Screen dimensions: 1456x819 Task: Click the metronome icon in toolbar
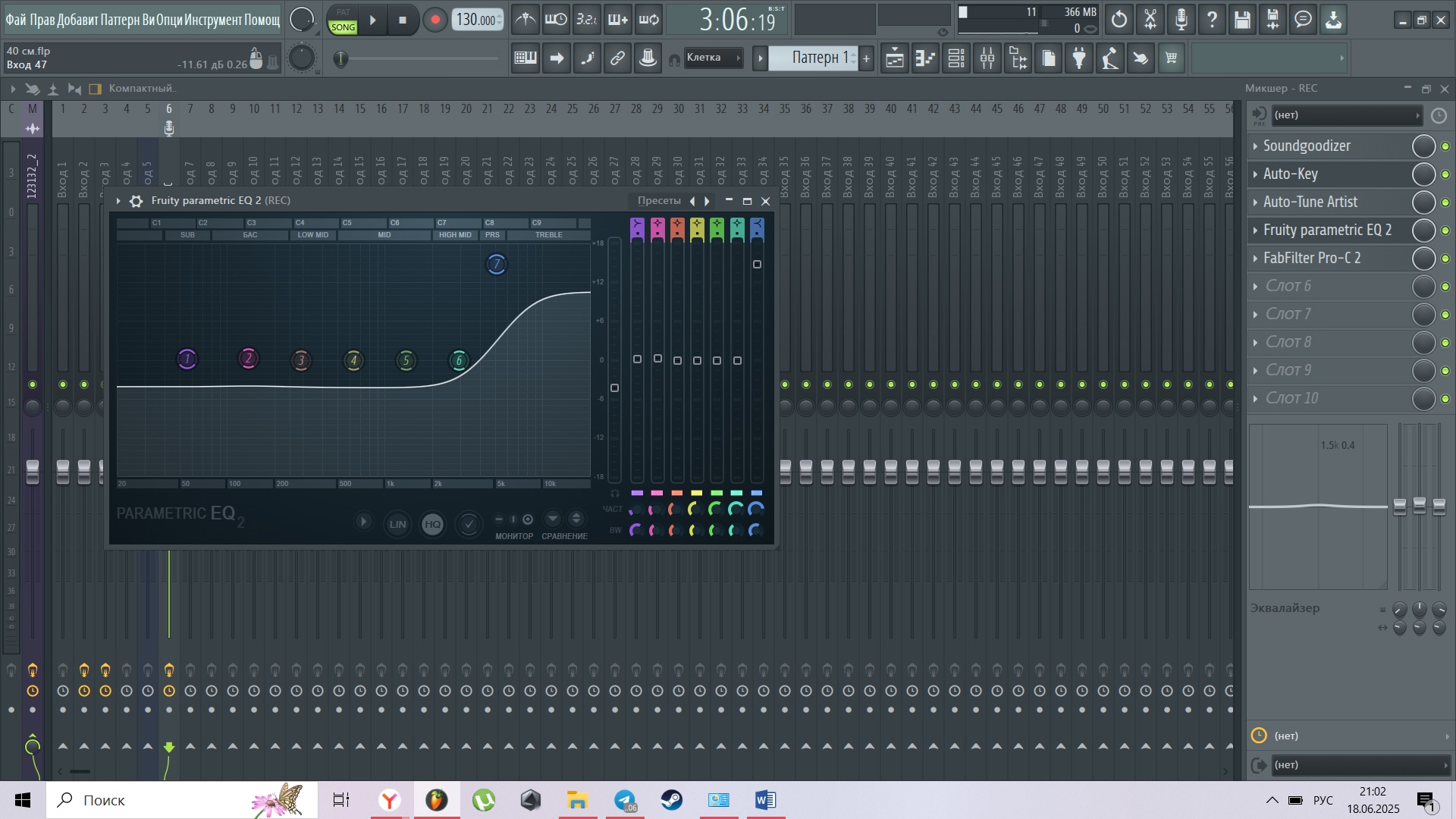[x=525, y=20]
